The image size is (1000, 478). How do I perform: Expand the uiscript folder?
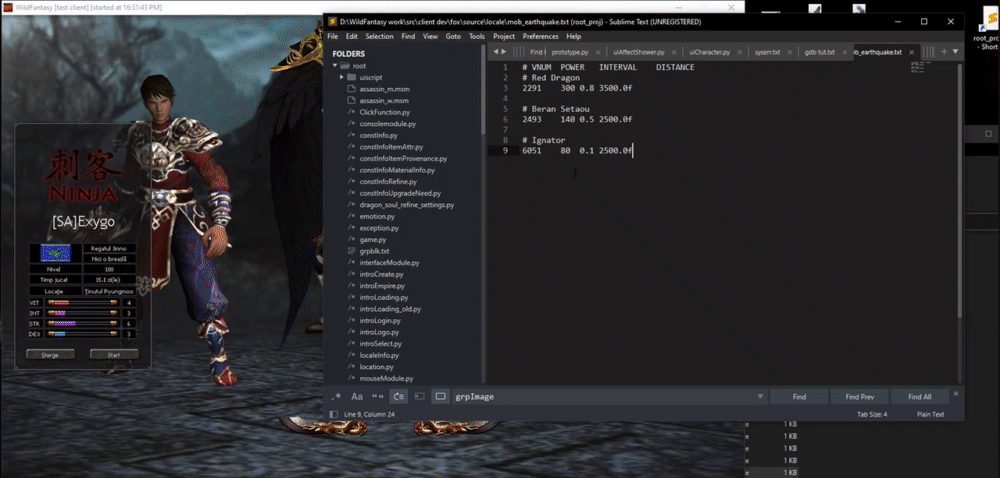pyautogui.click(x=342, y=77)
